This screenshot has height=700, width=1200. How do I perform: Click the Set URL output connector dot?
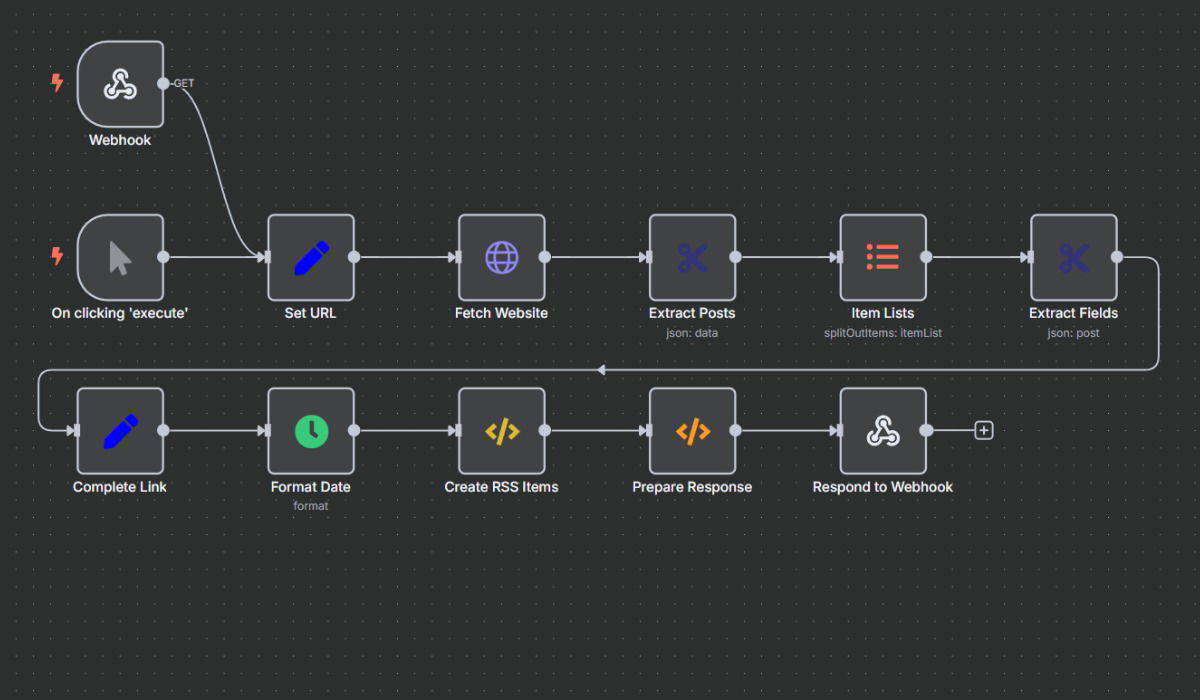pos(354,257)
